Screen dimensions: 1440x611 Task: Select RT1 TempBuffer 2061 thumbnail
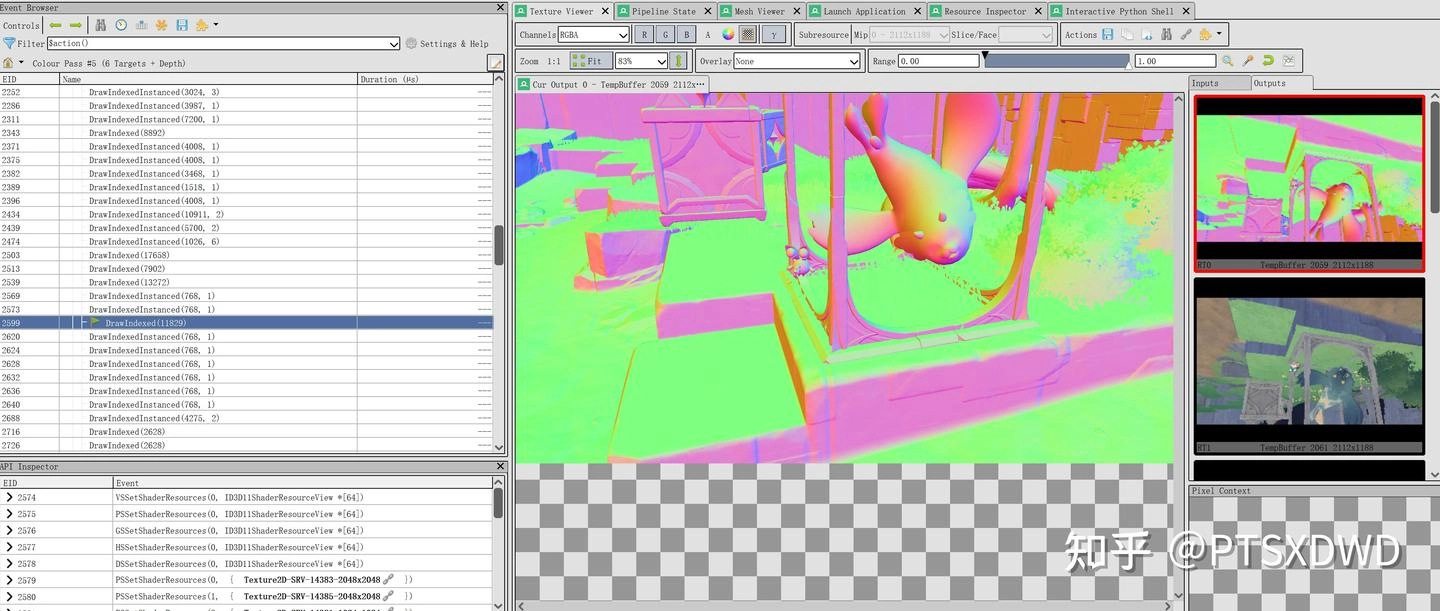pyautogui.click(x=1309, y=366)
